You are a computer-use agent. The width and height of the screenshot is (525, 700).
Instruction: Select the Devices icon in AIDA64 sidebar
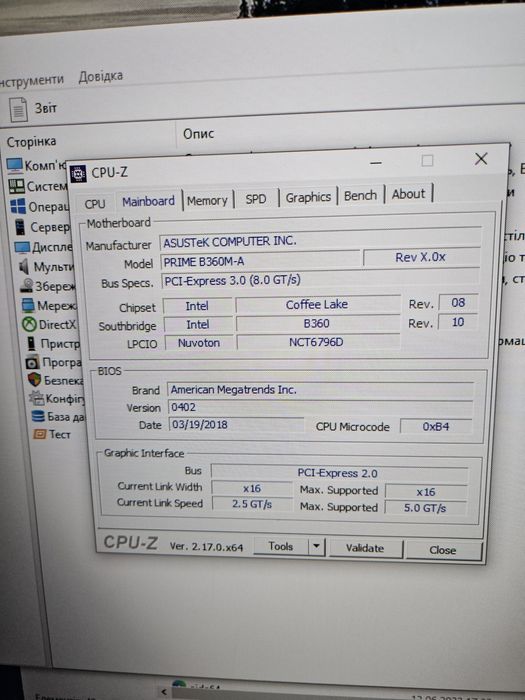[x=31, y=343]
